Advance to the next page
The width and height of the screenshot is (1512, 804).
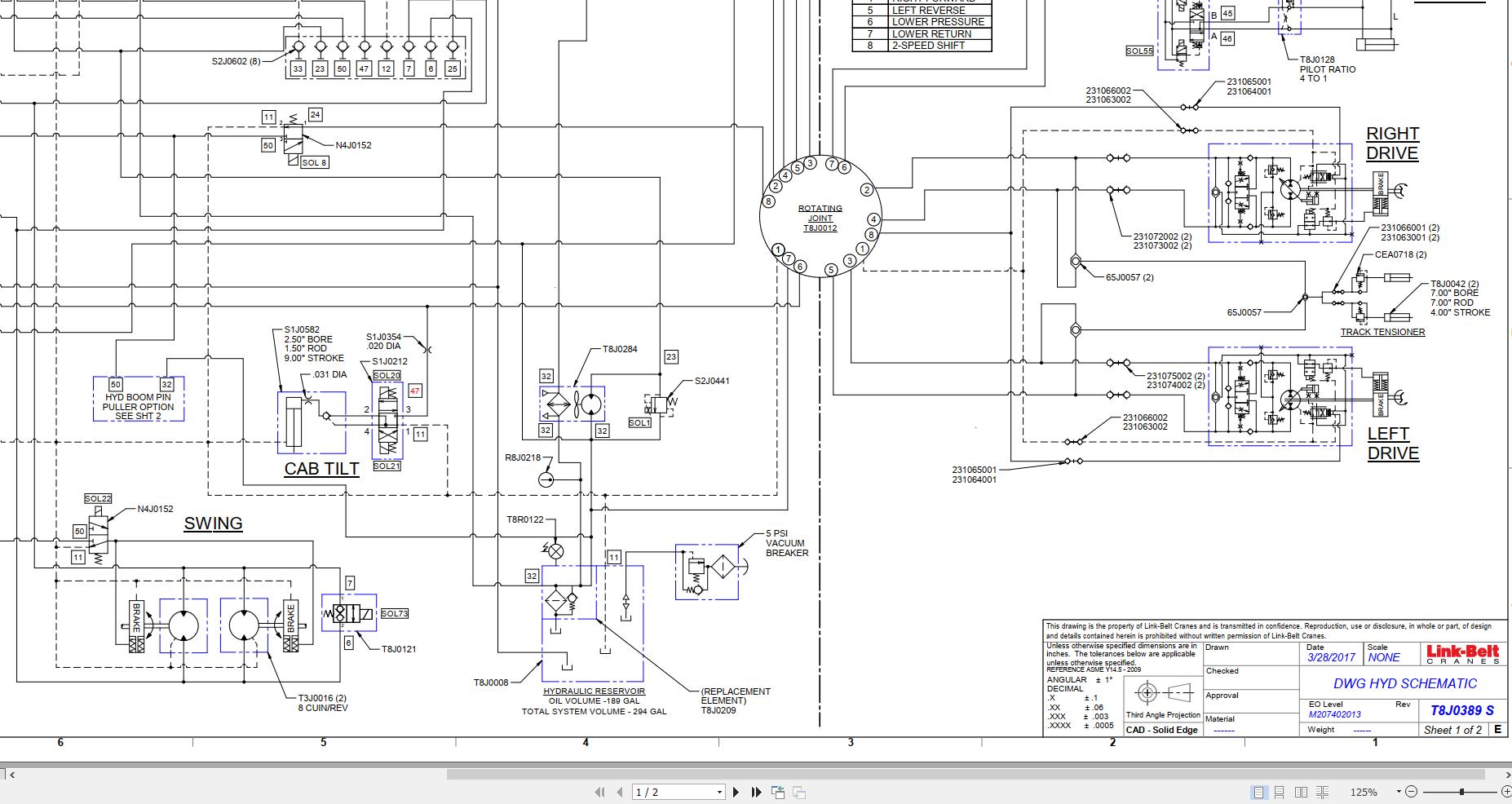(x=736, y=792)
